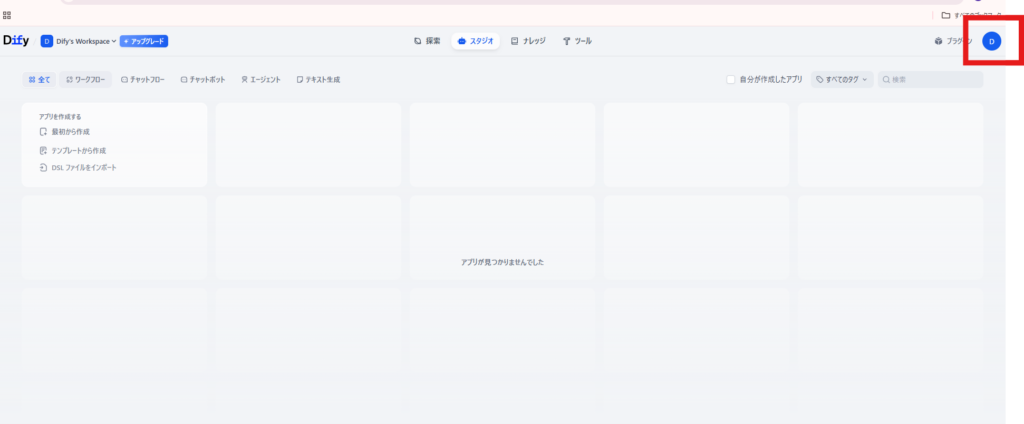Choose 最初から作成 to create app

pyautogui.click(x=70, y=132)
